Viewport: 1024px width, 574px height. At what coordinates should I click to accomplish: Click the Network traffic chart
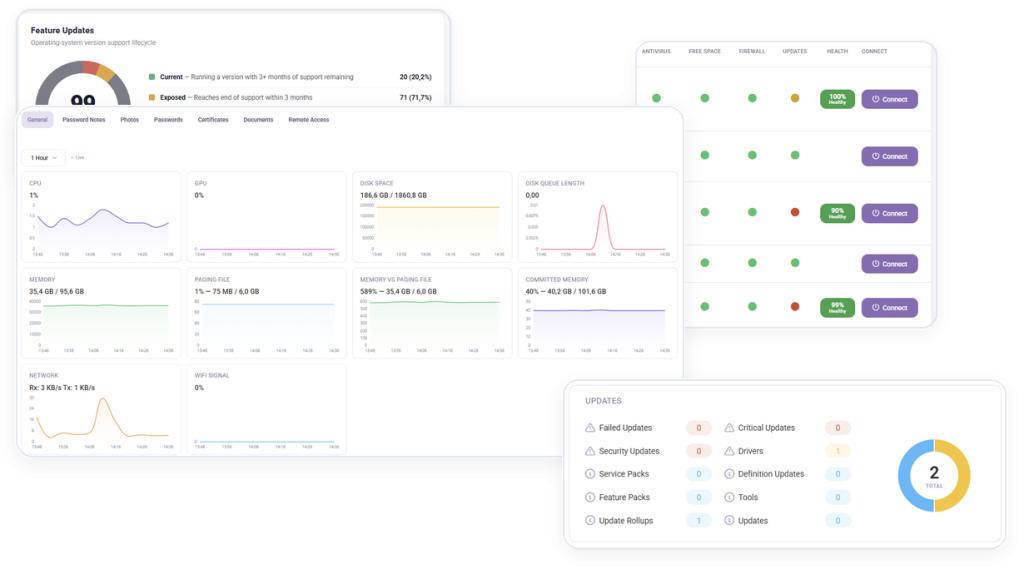[x=101, y=421]
